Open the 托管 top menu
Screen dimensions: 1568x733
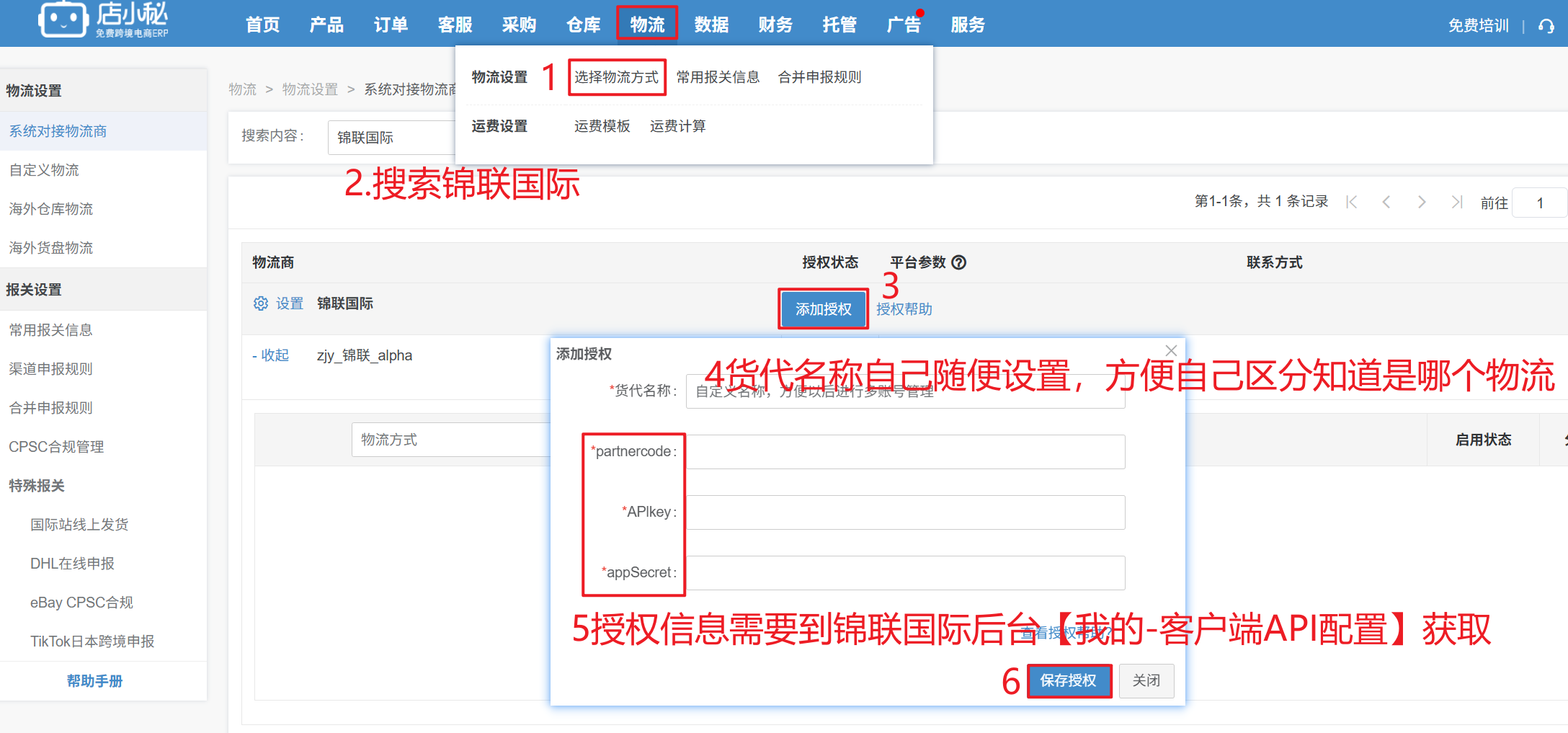[839, 25]
